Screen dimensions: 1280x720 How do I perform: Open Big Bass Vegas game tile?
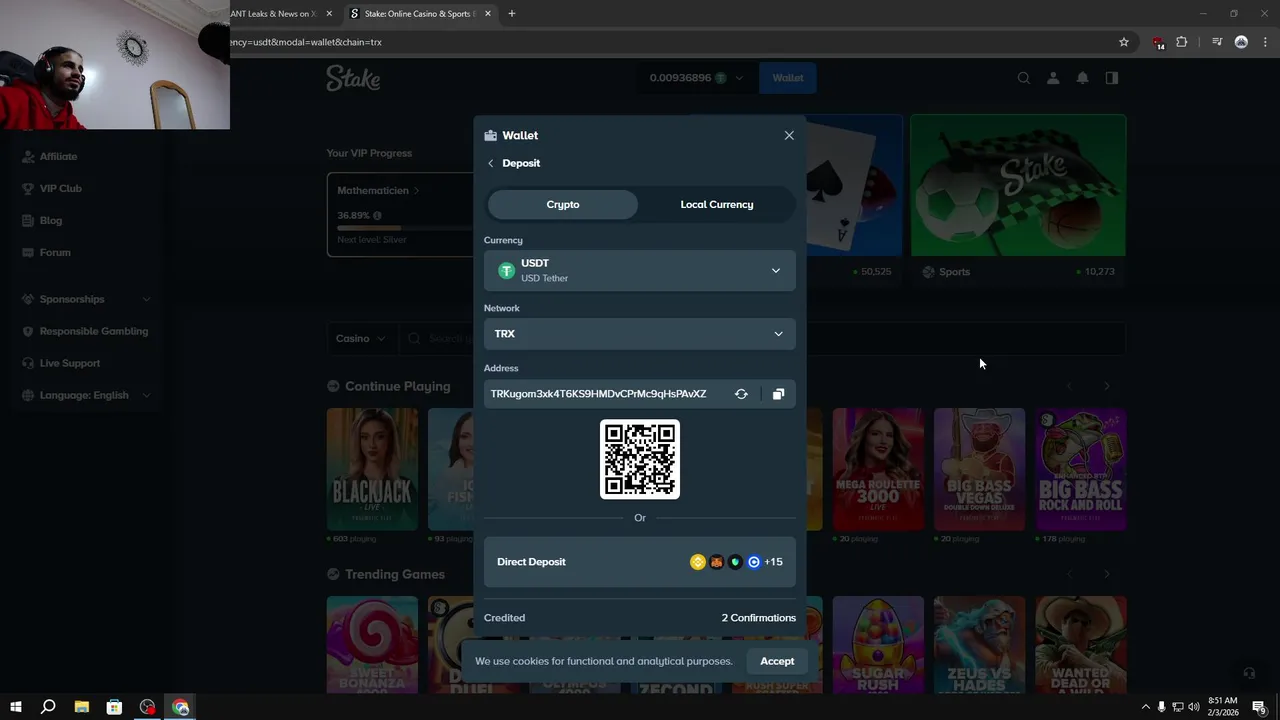point(979,469)
